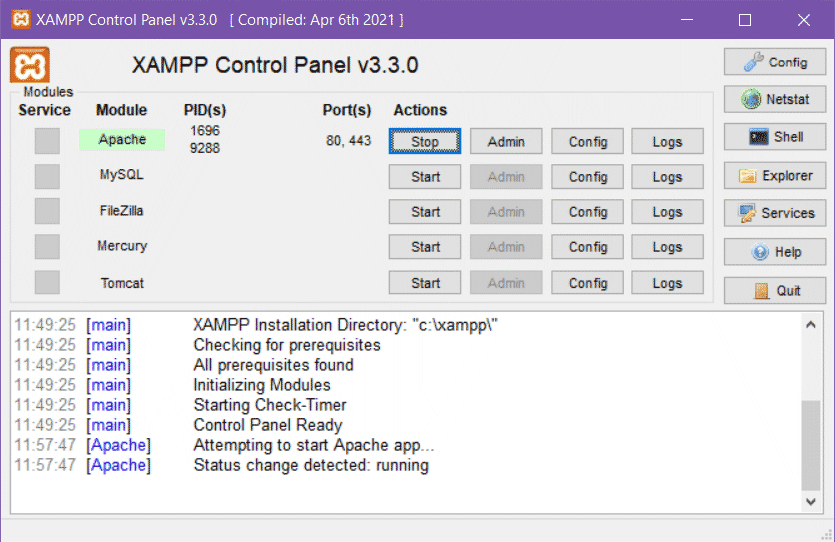835x542 pixels.
Task: Open Config with the wrench icon
Action: pos(775,62)
